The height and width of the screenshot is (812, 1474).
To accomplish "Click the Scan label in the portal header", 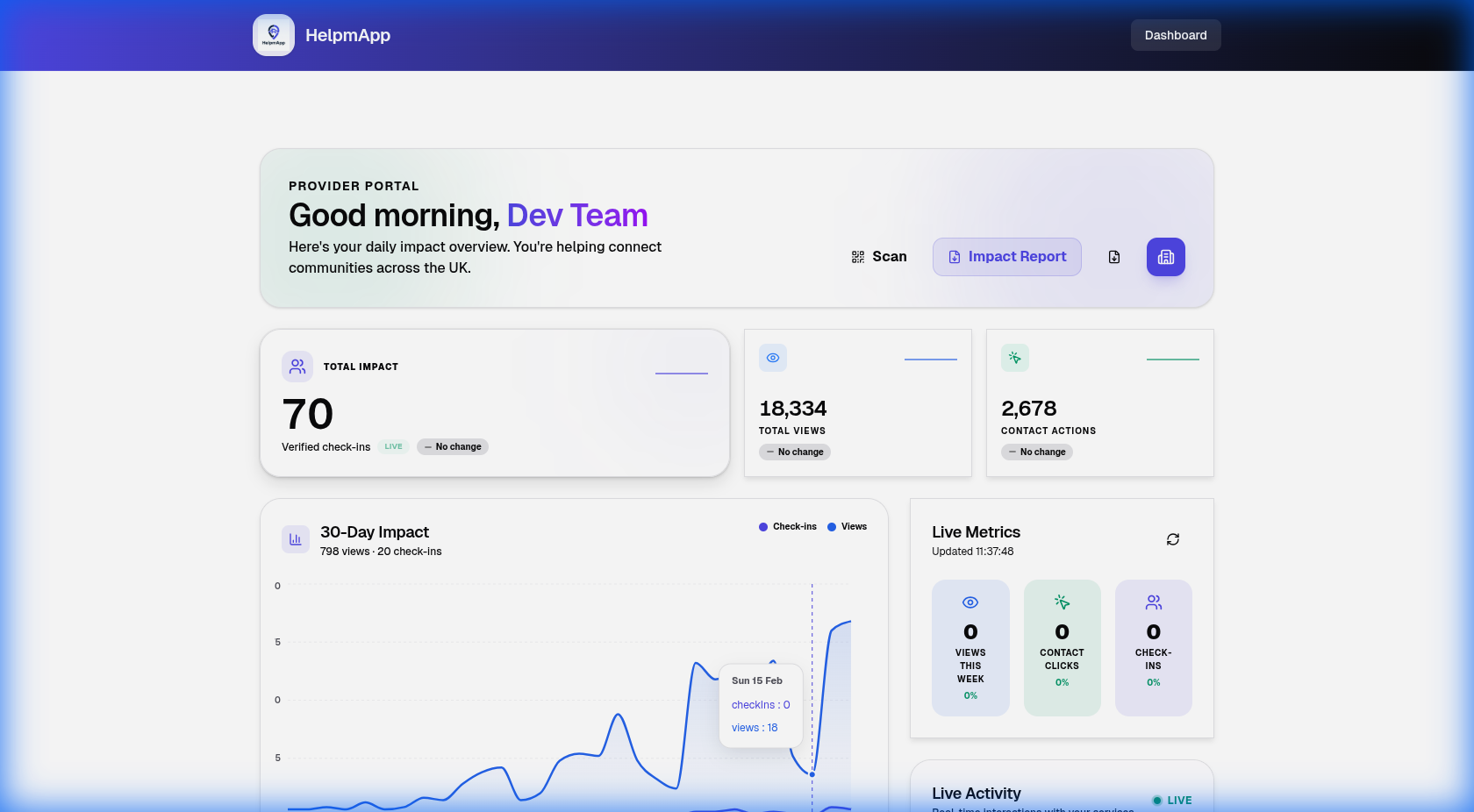I will coord(889,257).
